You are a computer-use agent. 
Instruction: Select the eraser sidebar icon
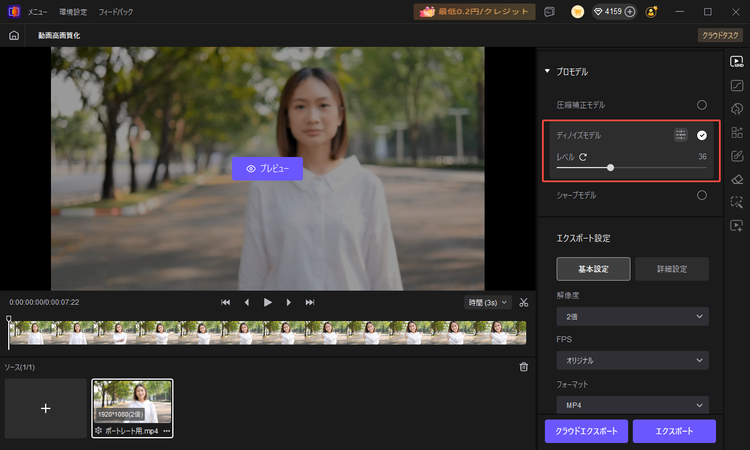(x=737, y=179)
